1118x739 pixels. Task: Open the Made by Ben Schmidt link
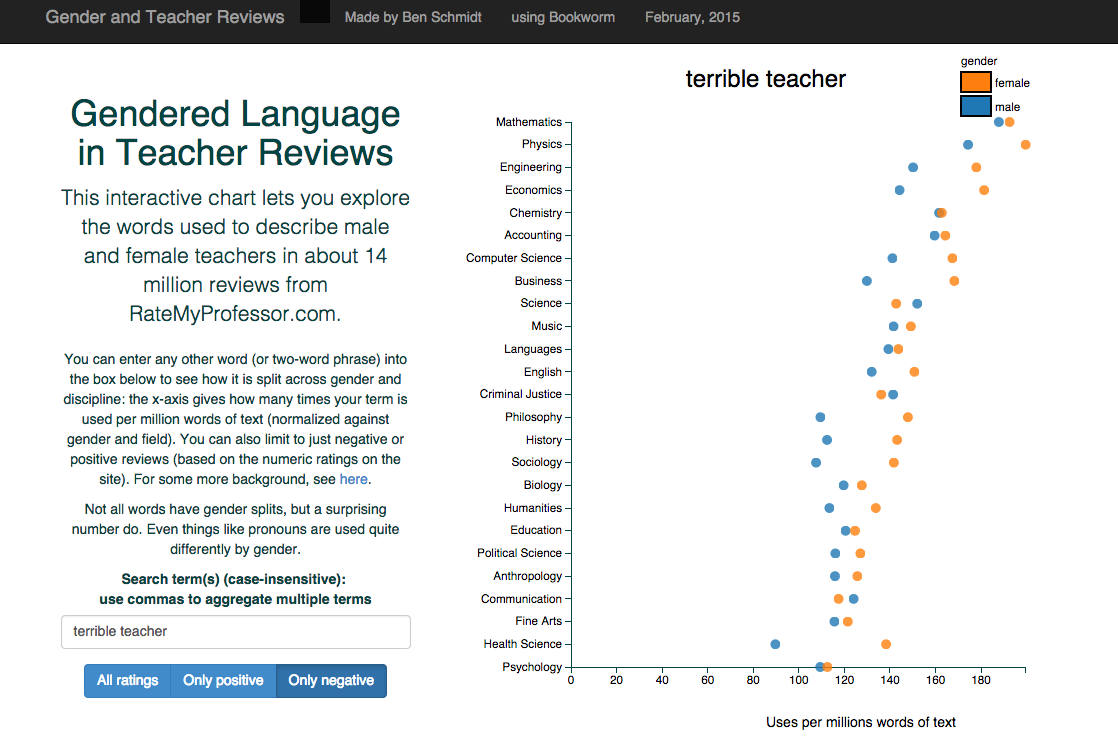coord(413,17)
